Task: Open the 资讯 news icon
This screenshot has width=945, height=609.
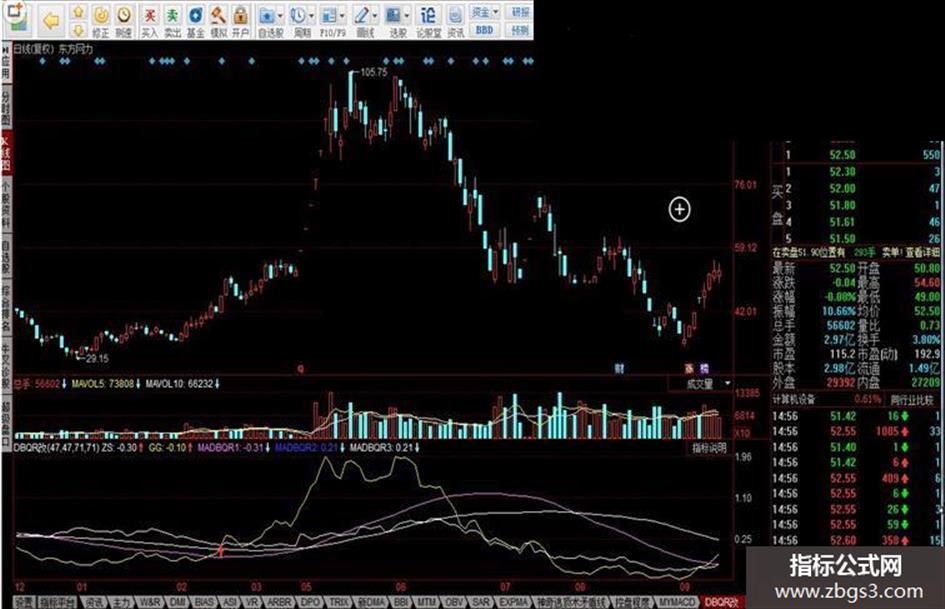Action: point(456,21)
